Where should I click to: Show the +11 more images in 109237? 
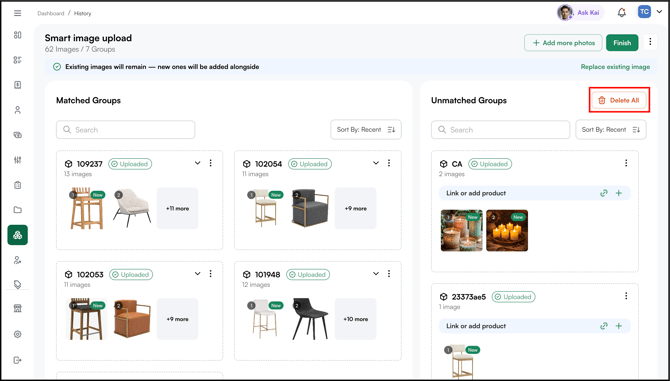(x=177, y=208)
